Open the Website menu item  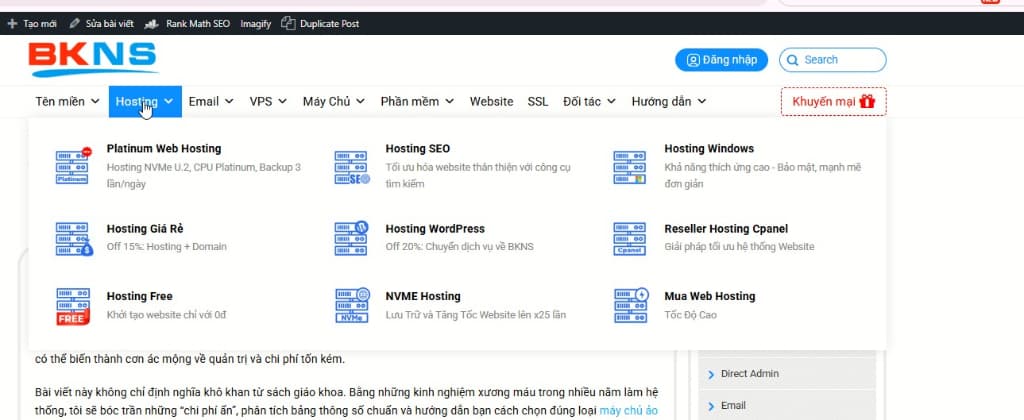pos(491,101)
